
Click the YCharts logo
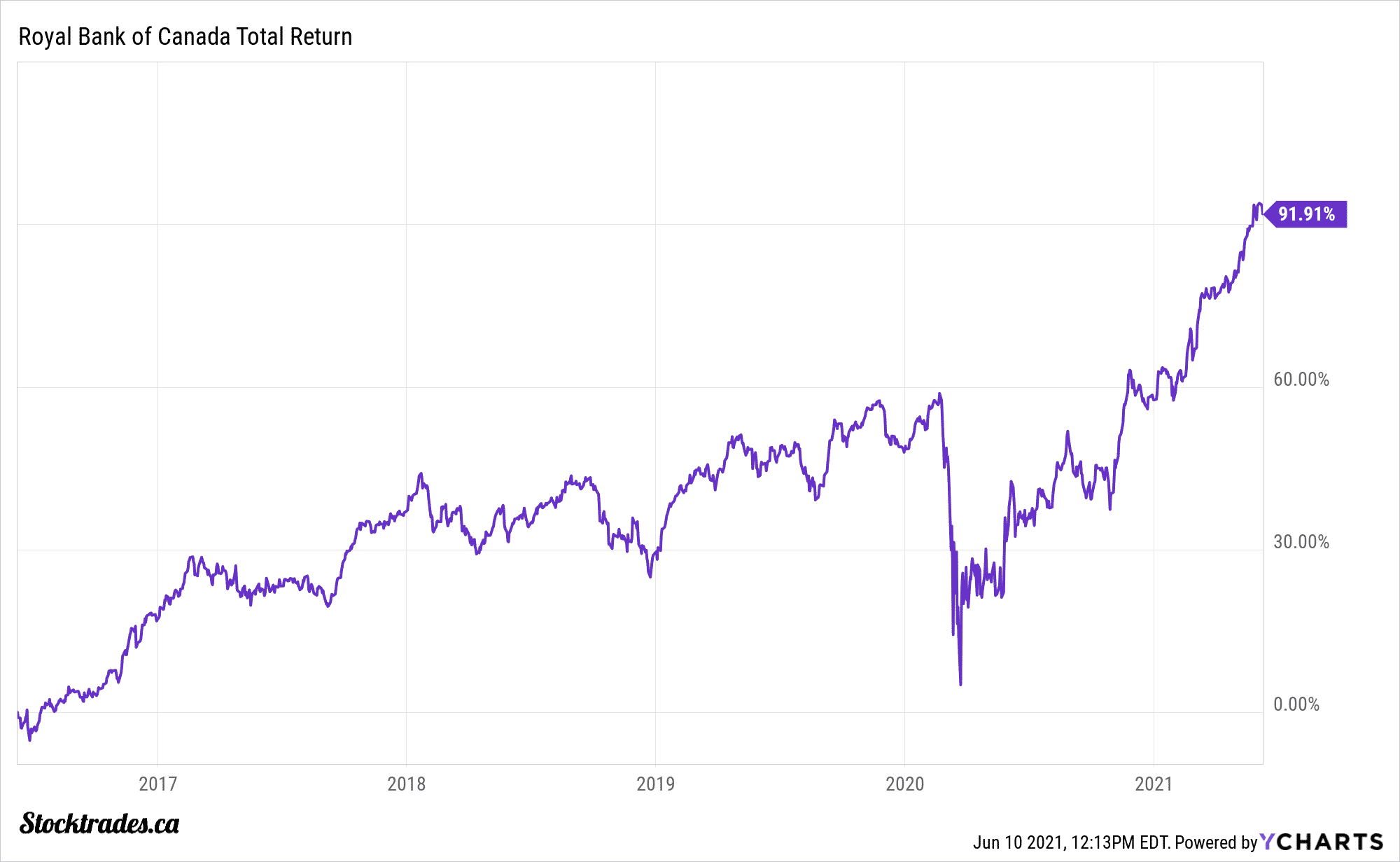pyautogui.click(x=1322, y=841)
